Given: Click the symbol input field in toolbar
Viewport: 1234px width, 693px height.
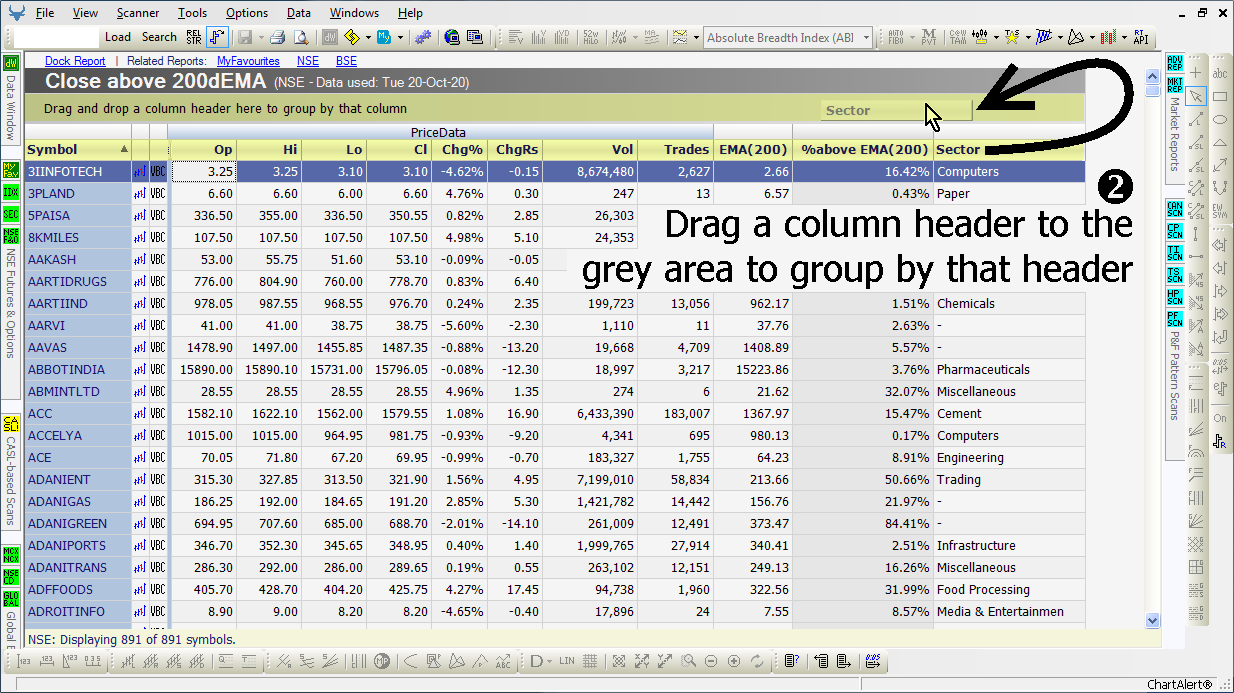Looking at the screenshot, I should pos(57,37).
